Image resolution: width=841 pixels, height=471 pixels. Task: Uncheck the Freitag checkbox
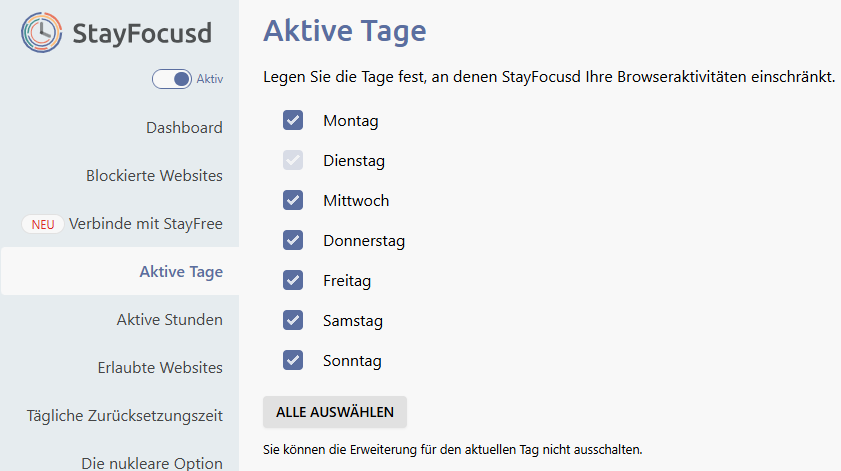pyautogui.click(x=293, y=281)
